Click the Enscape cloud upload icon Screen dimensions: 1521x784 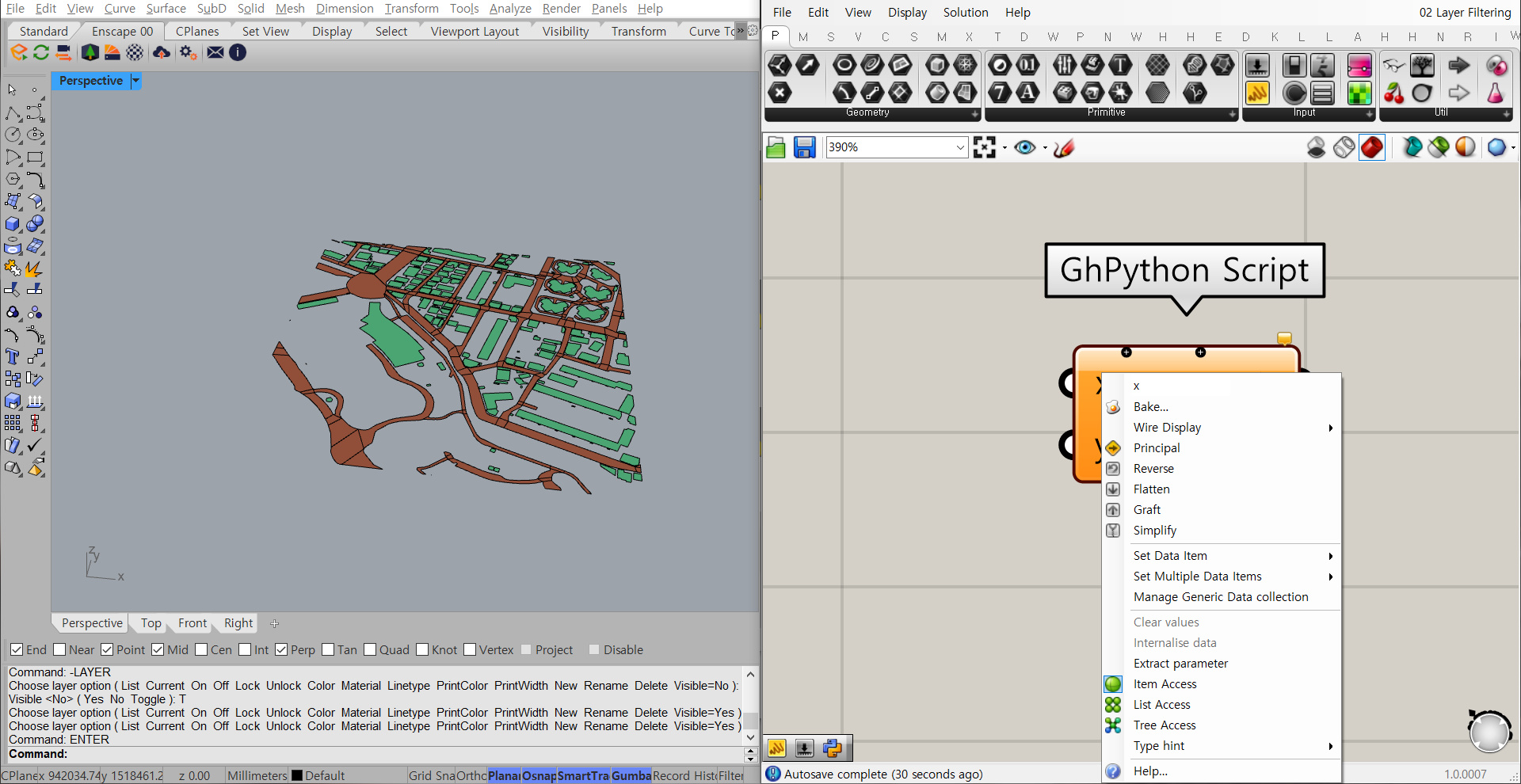162,52
